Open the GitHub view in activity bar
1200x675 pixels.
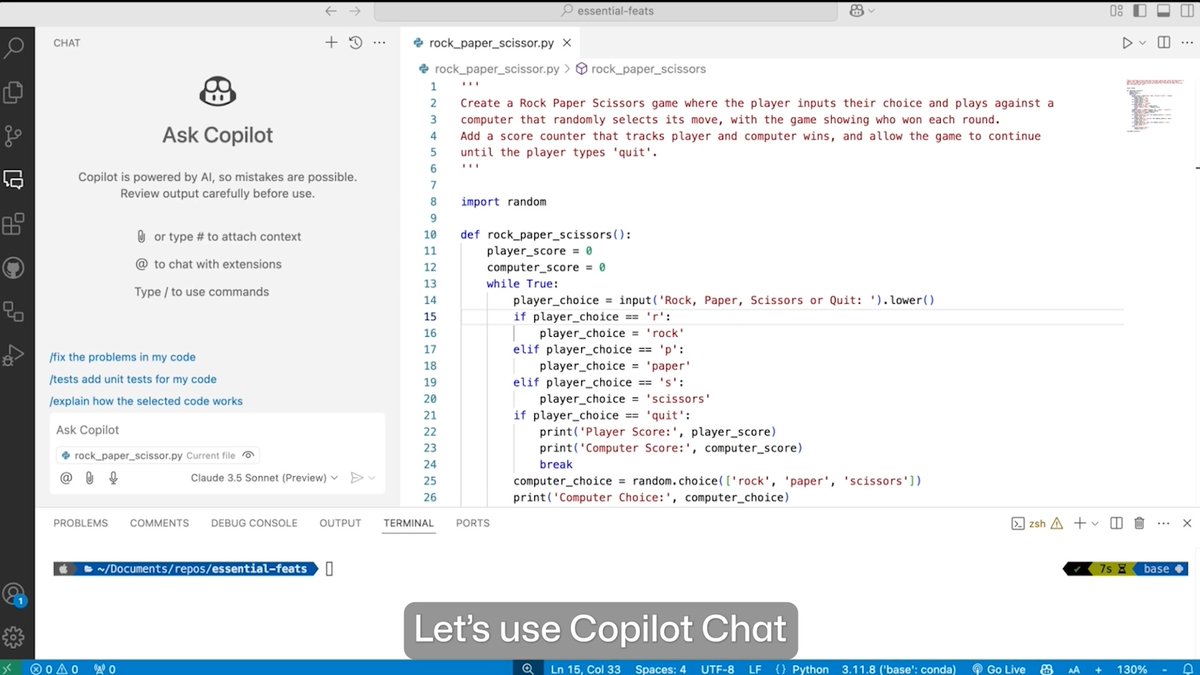point(14,268)
